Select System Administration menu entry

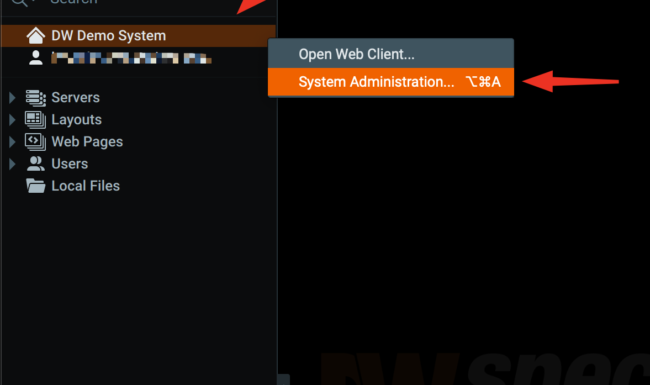point(391,82)
